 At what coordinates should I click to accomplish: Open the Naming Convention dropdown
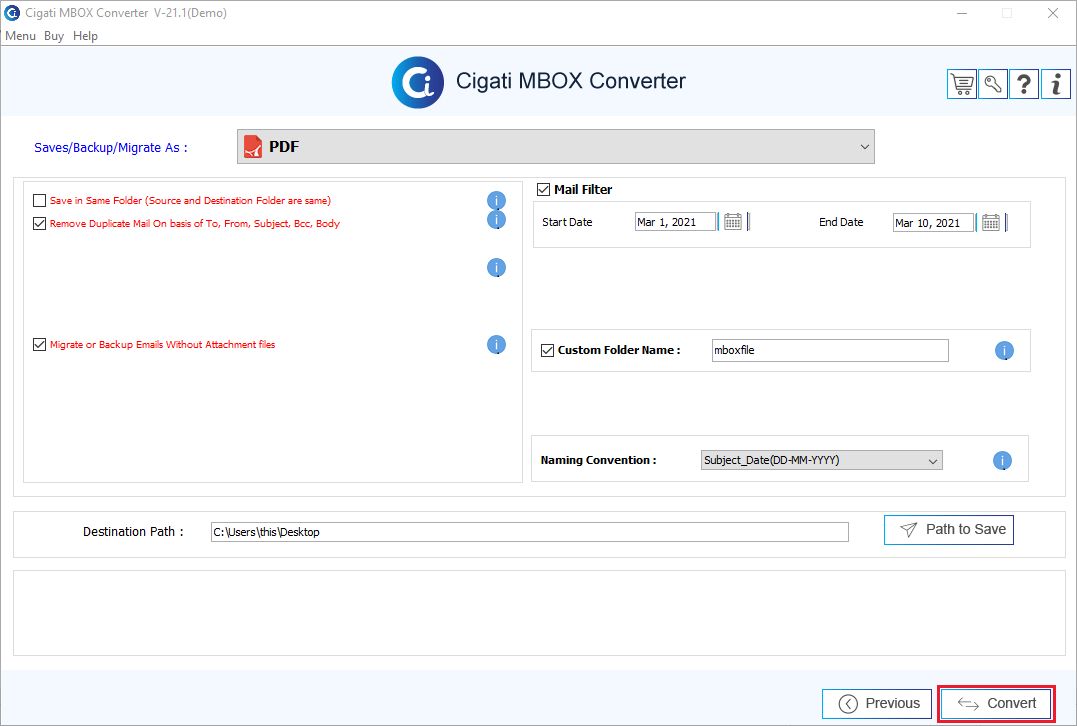click(x=821, y=460)
